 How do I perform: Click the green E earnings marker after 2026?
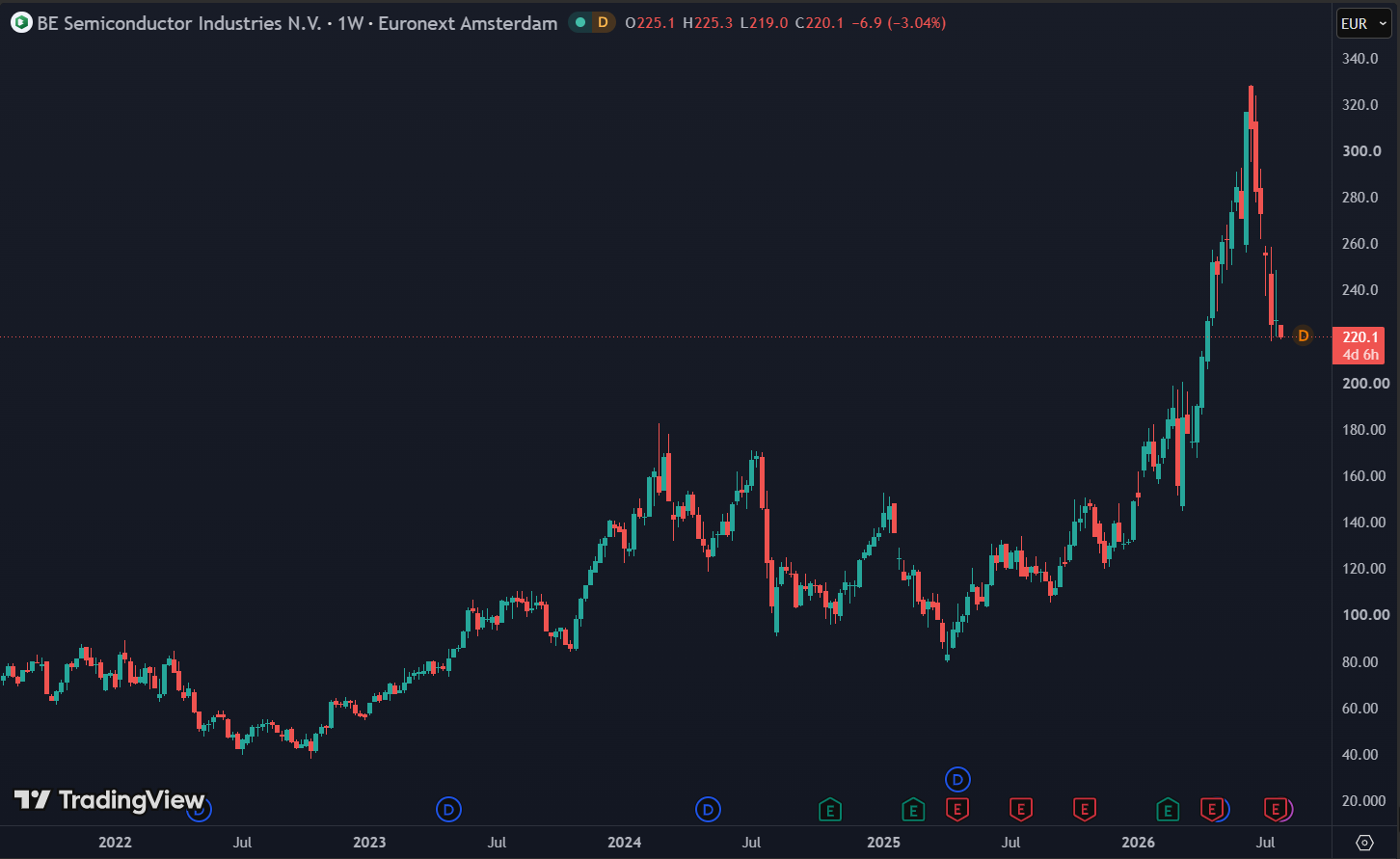pyautogui.click(x=1168, y=810)
